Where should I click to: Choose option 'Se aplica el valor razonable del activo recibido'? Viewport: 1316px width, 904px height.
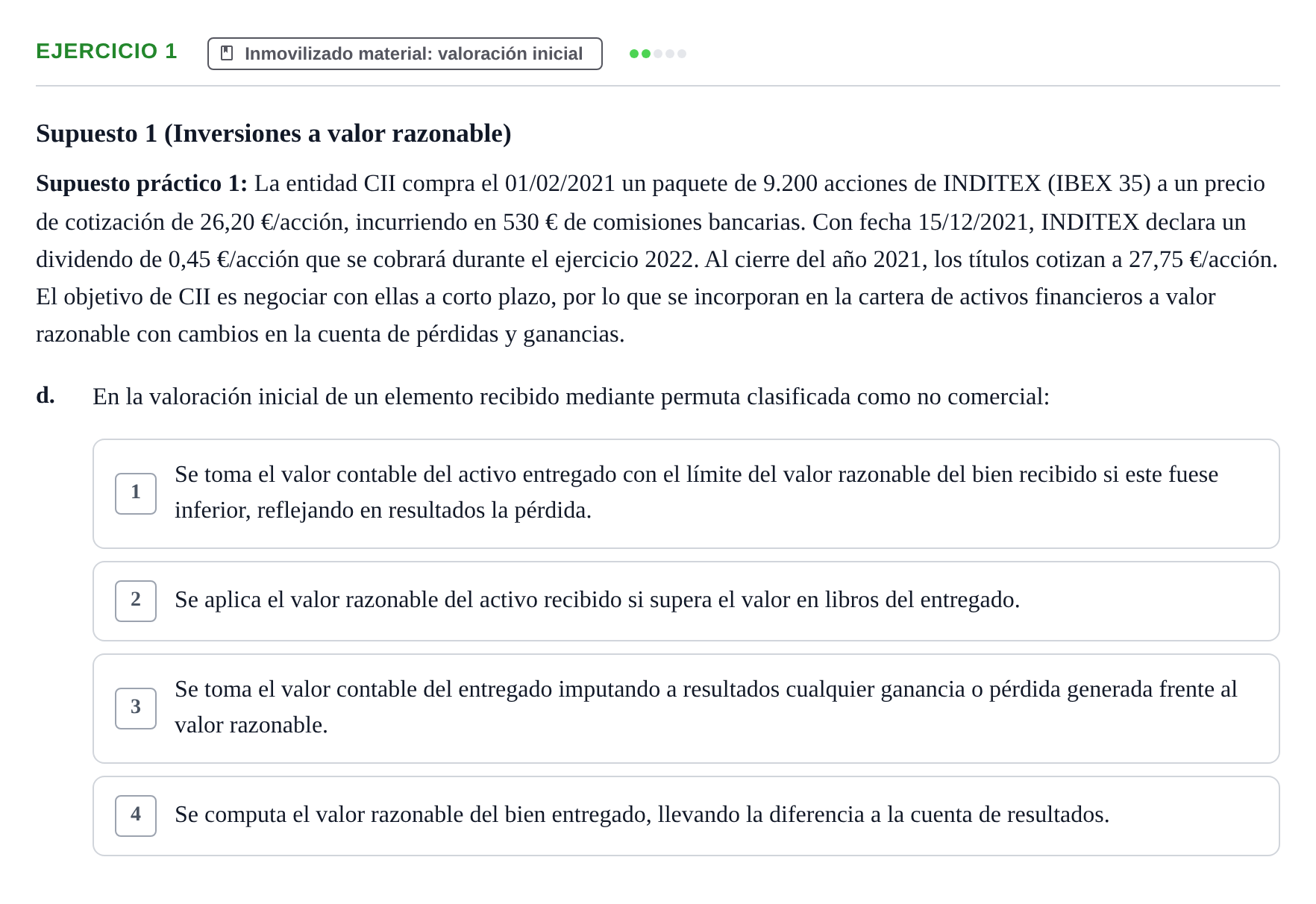pyautogui.click(x=686, y=601)
